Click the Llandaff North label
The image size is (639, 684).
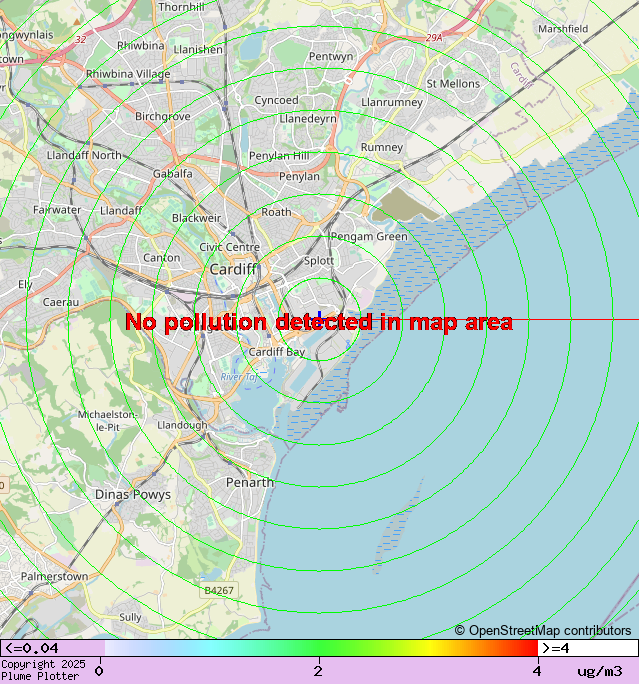click(84, 155)
